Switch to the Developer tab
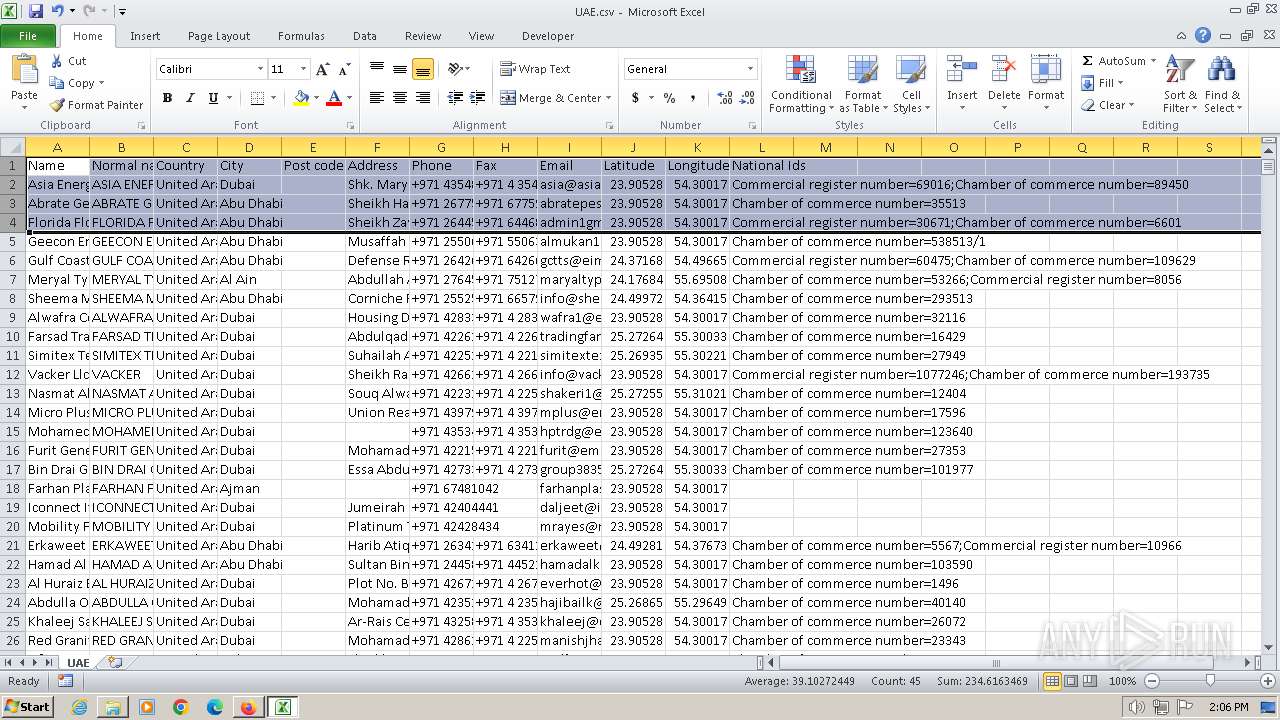 [x=548, y=36]
